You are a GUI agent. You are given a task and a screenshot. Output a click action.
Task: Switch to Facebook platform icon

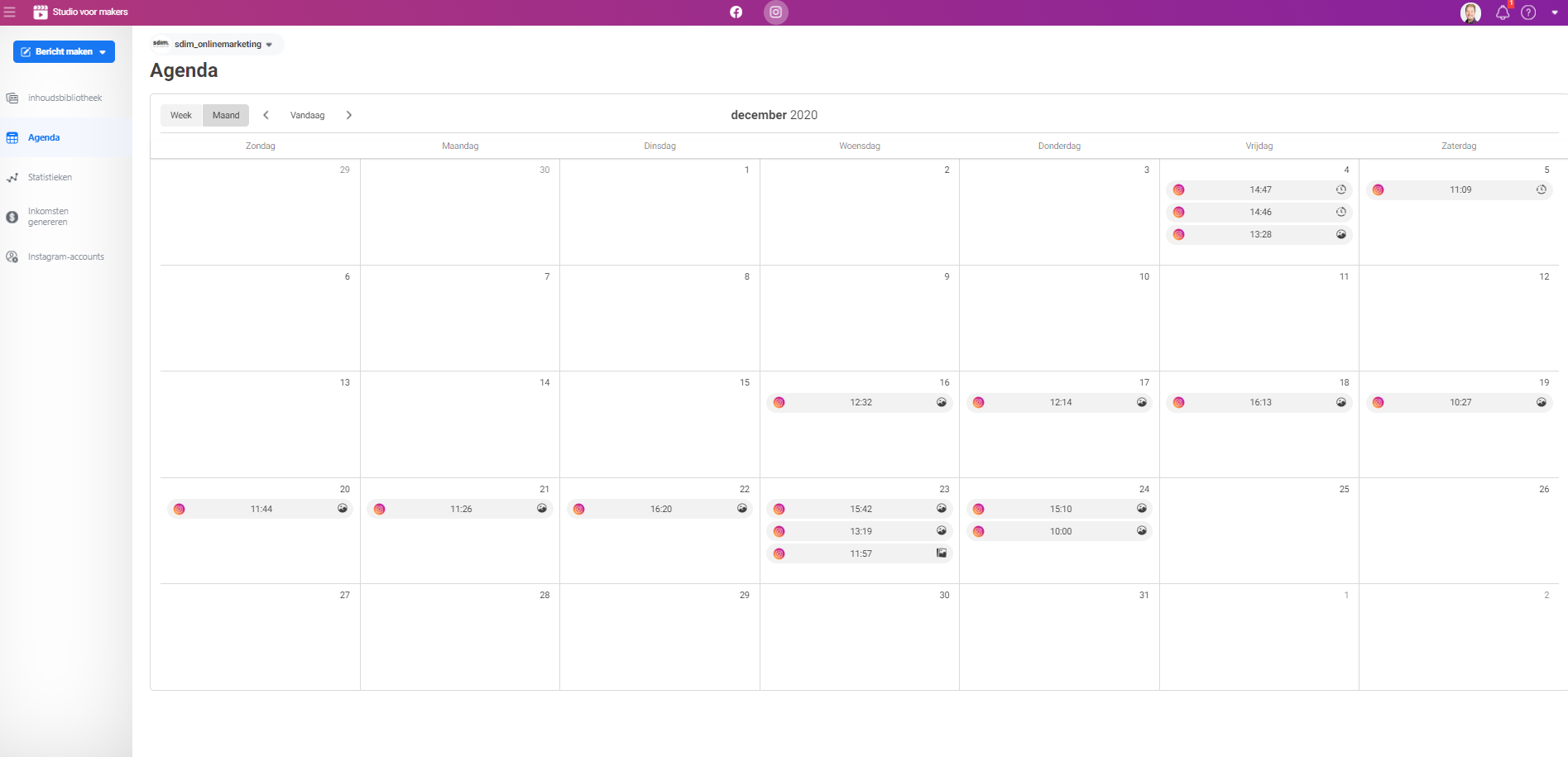tap(736, 12)
